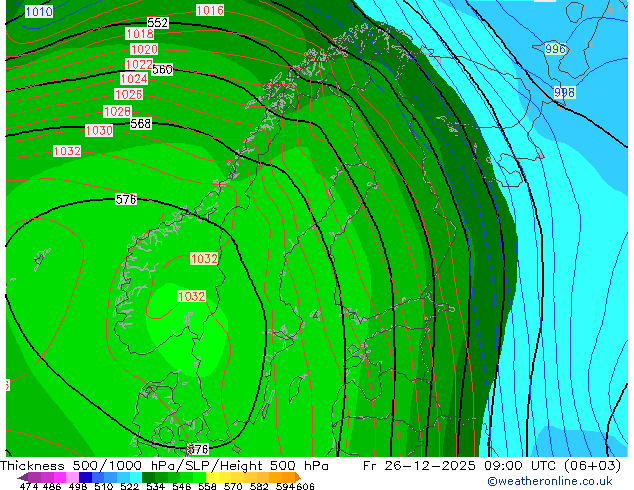634x490 pixels.
Task: Select the 1030 isobar label
Action: (x=99, y=130)
